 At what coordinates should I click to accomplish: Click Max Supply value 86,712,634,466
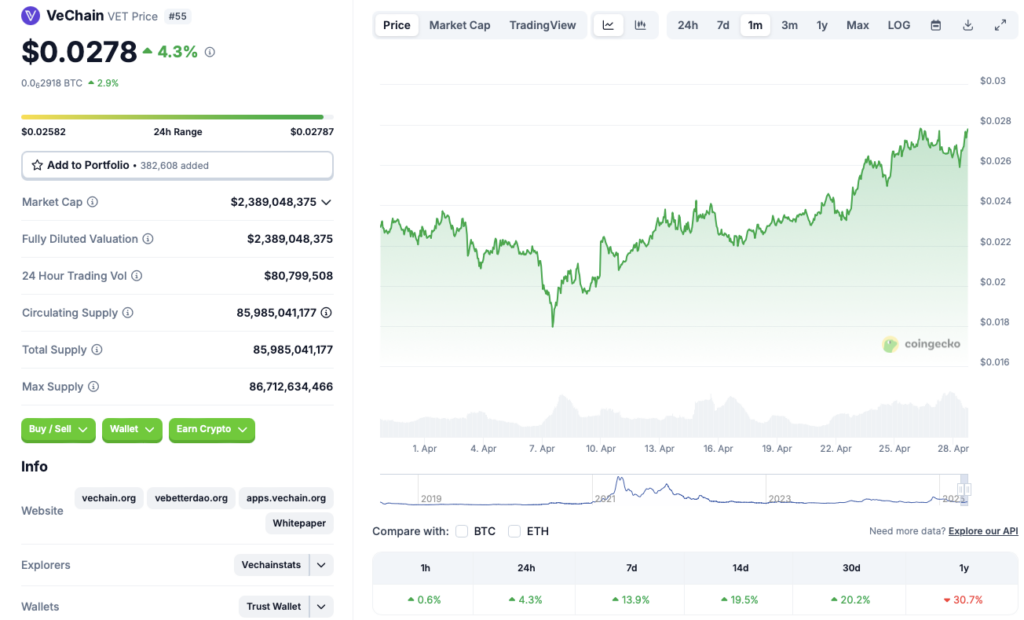click(291, 387)
